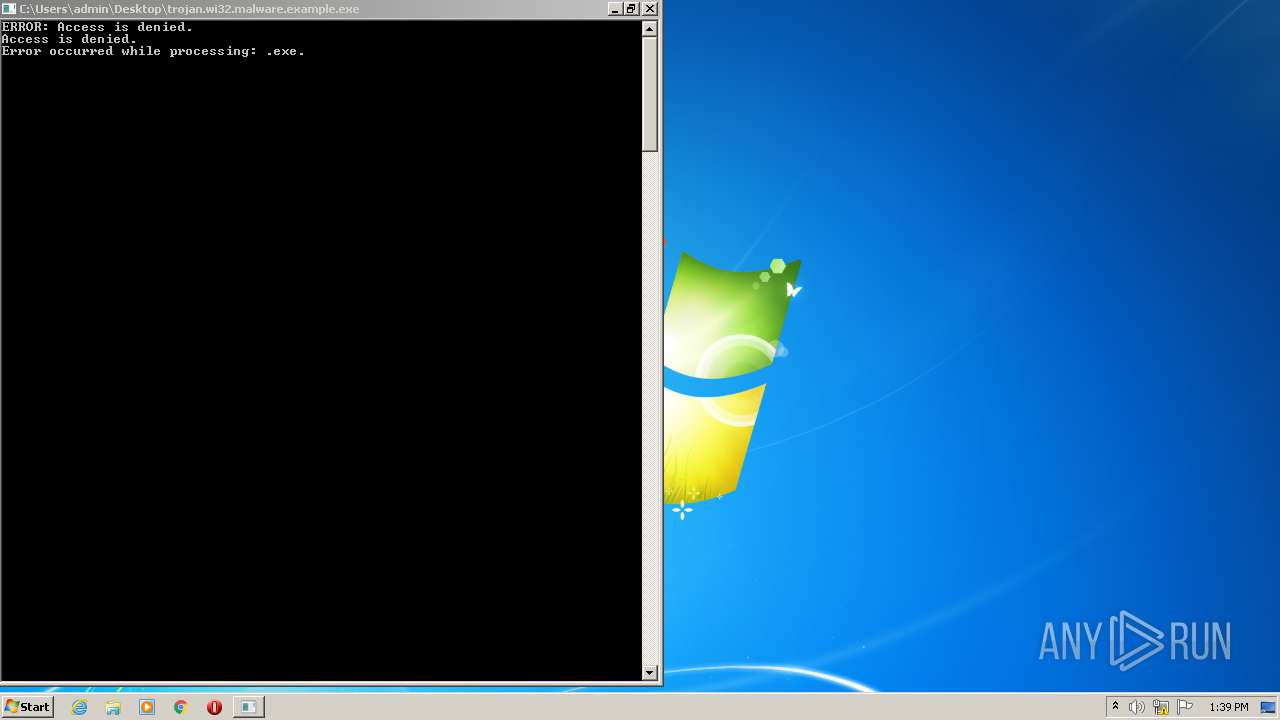
Task: Click the "ERROR: Access is denied." line
Action: point(97,27)
